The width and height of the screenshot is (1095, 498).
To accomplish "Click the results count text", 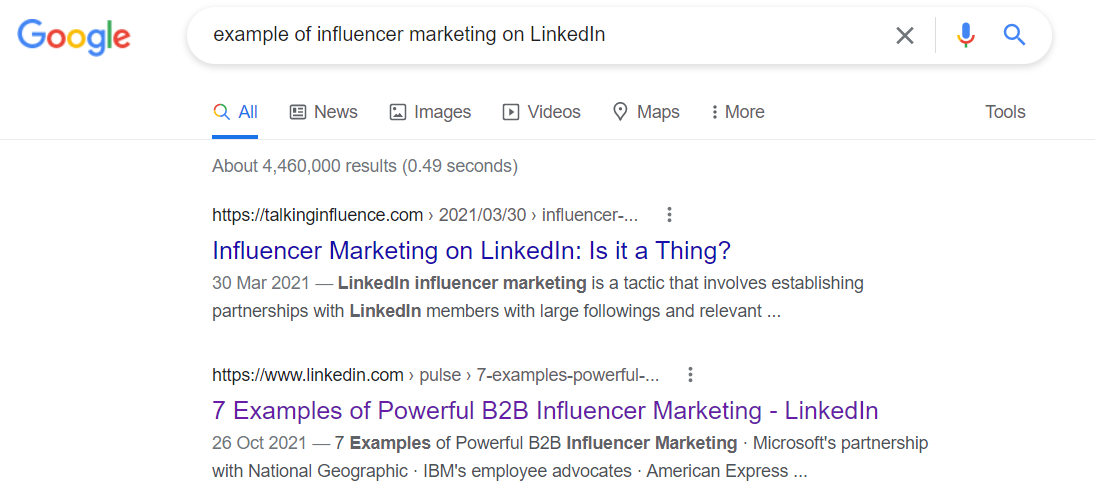I will click(364, 166).
